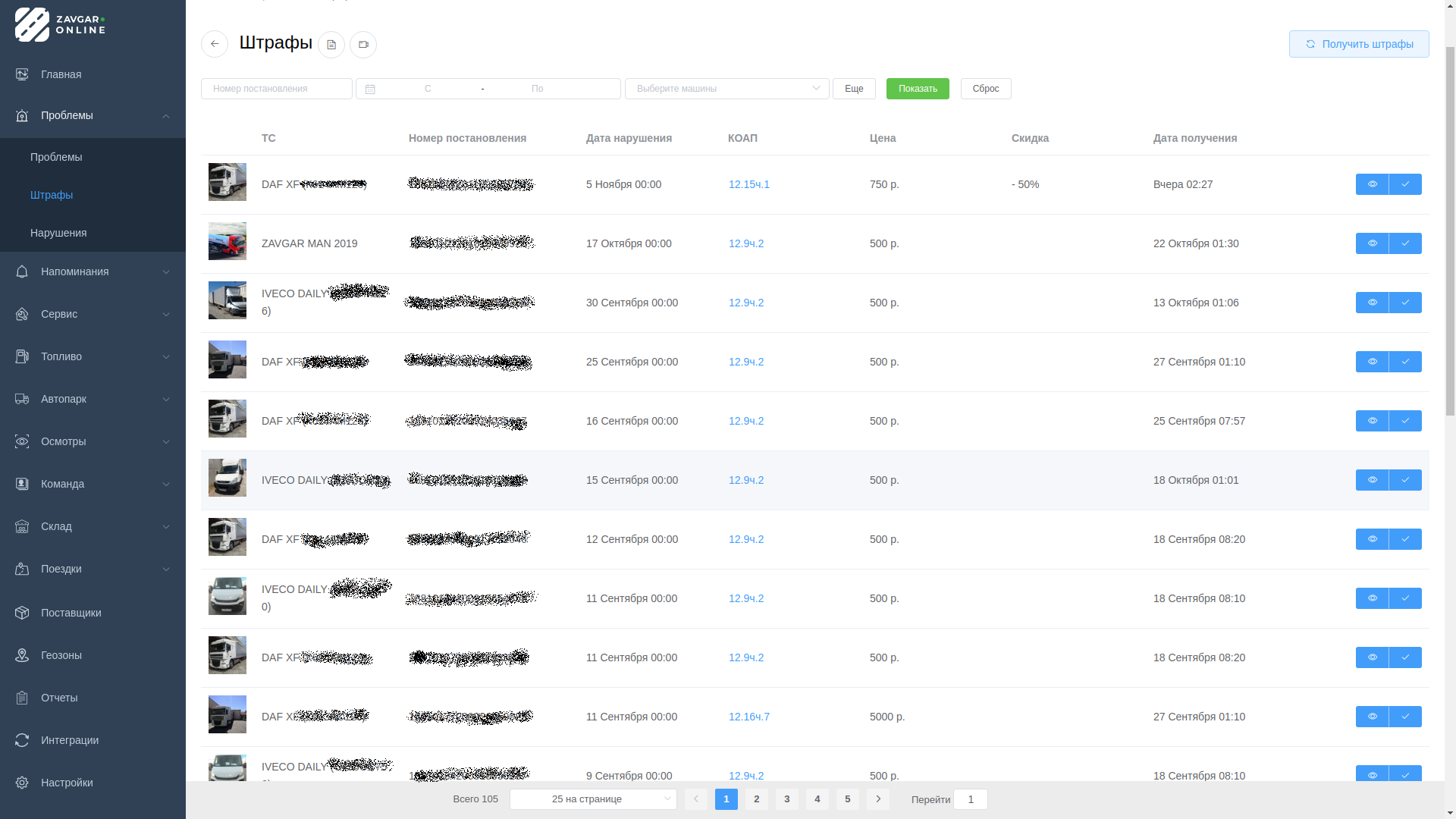Go to Нарушения submenu item
1456x819 pixels.
(x=58, y=233)
